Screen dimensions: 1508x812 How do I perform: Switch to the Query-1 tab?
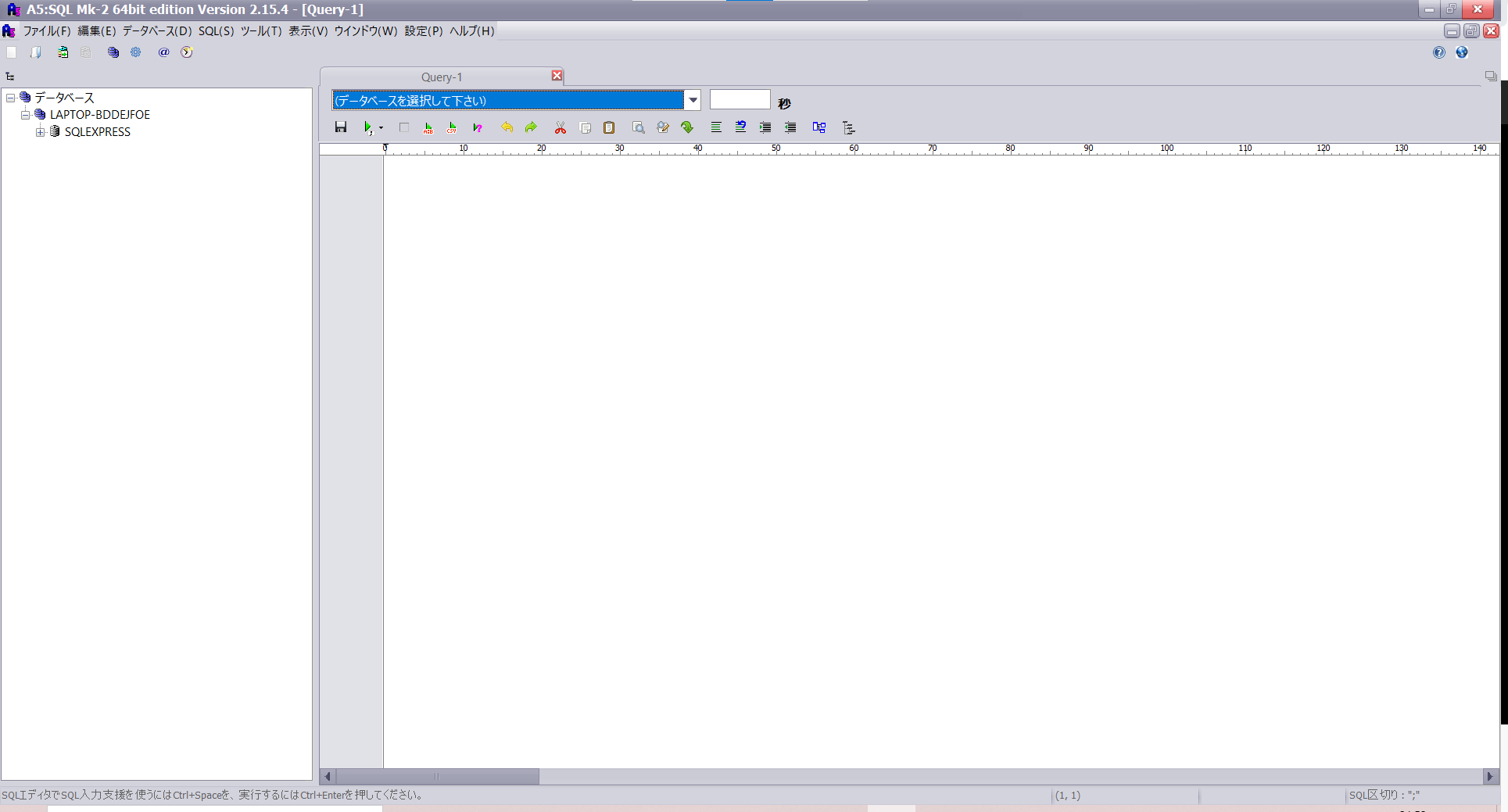442,77
